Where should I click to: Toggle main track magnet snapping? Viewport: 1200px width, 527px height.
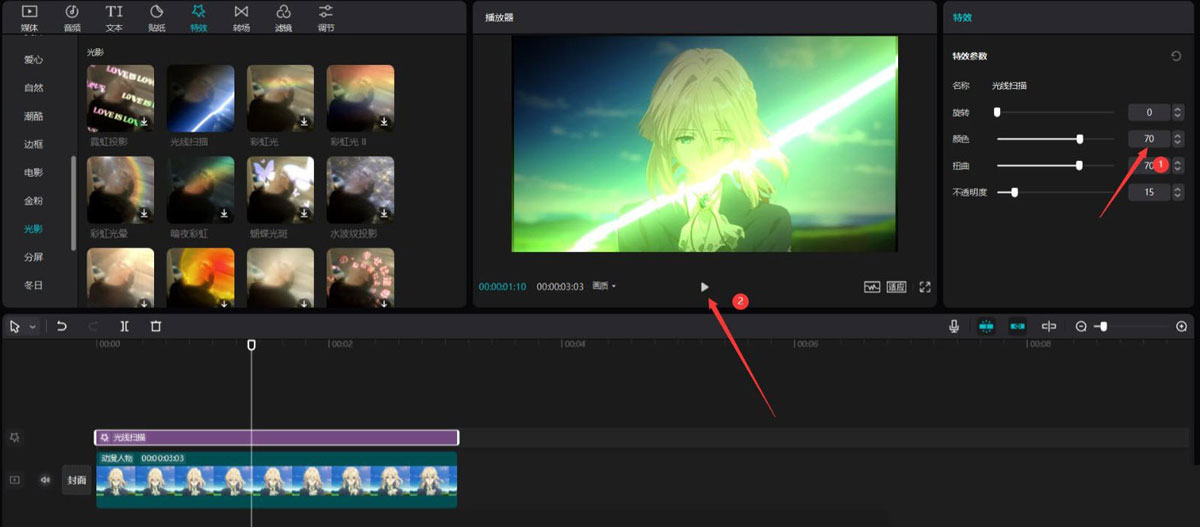(986, 326)
